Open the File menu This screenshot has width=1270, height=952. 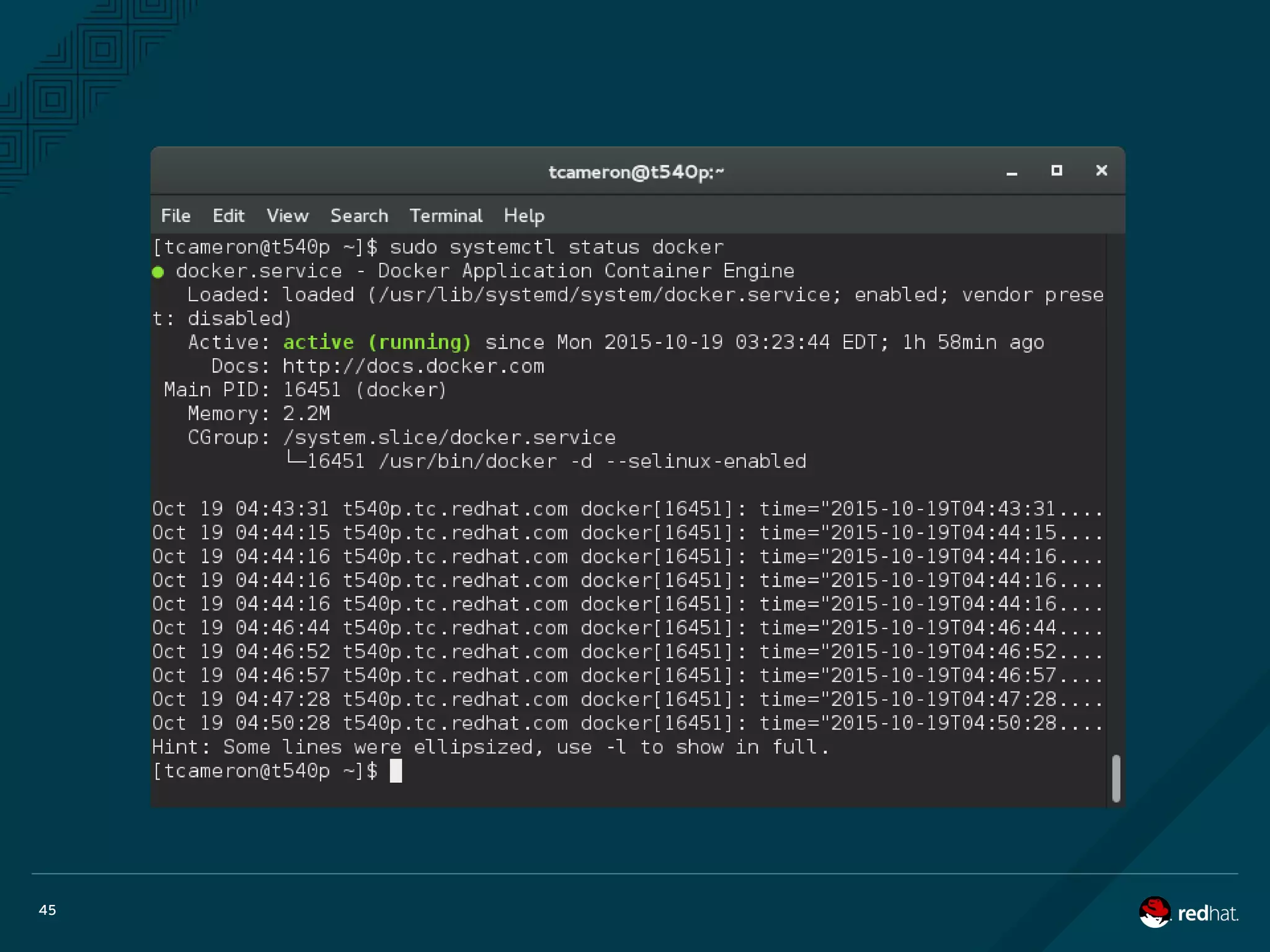point(175,216)
